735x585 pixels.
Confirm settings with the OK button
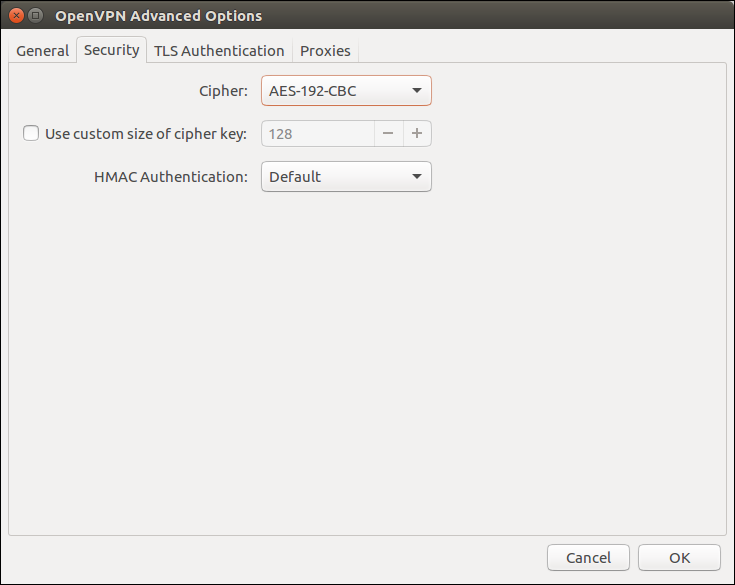pyautogui.click(x=679, y=558)
